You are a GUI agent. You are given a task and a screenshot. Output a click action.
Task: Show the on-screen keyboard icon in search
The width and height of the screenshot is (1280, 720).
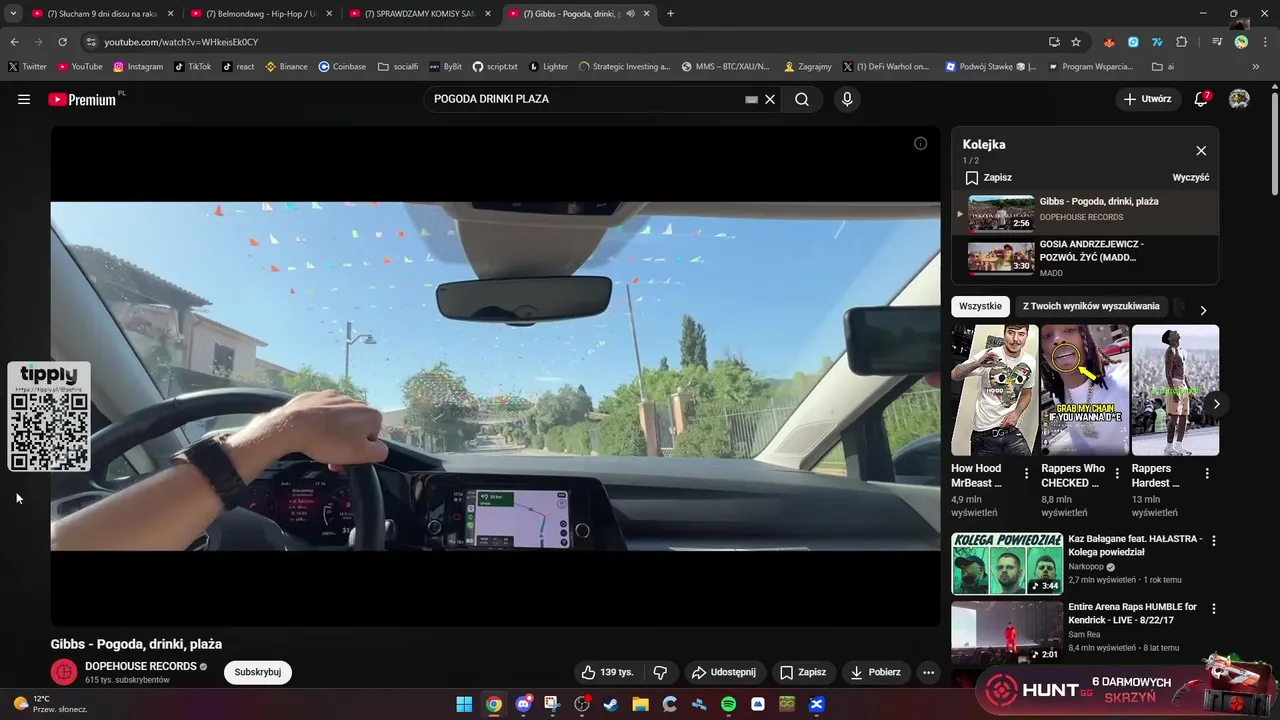point(751,99)
